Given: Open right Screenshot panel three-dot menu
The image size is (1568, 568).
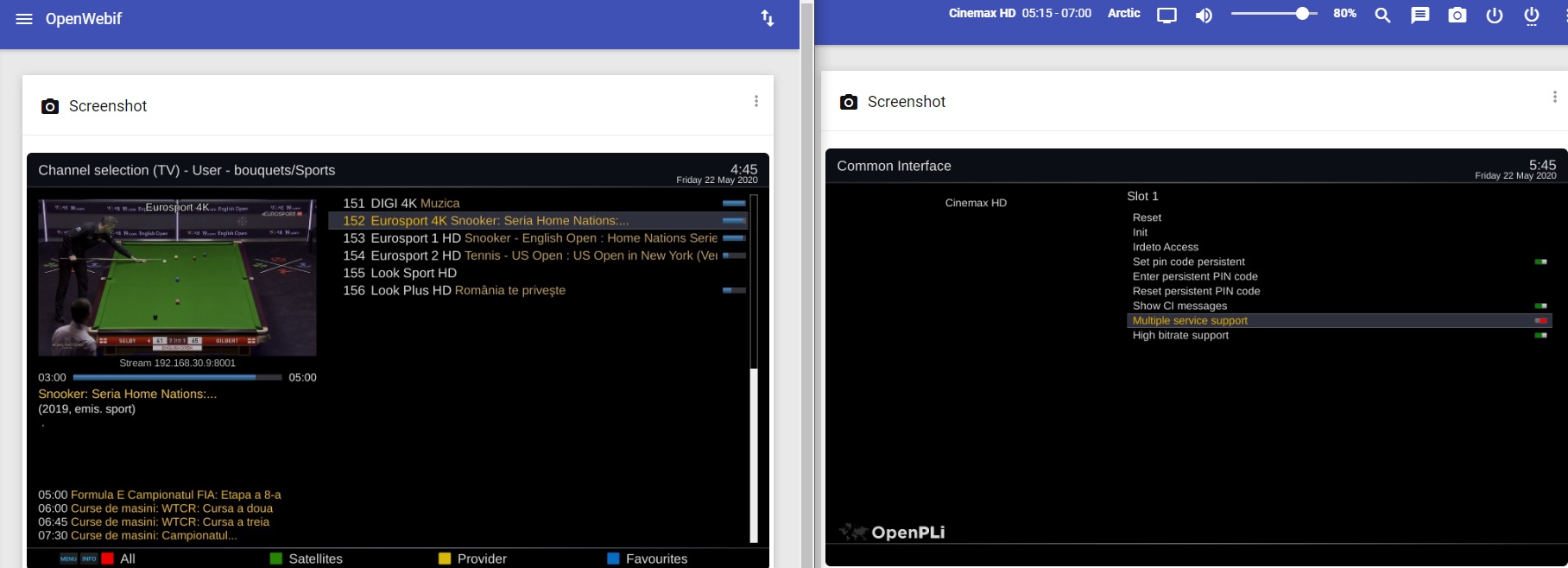Looking at the screenshot, I should [1555, 97].
